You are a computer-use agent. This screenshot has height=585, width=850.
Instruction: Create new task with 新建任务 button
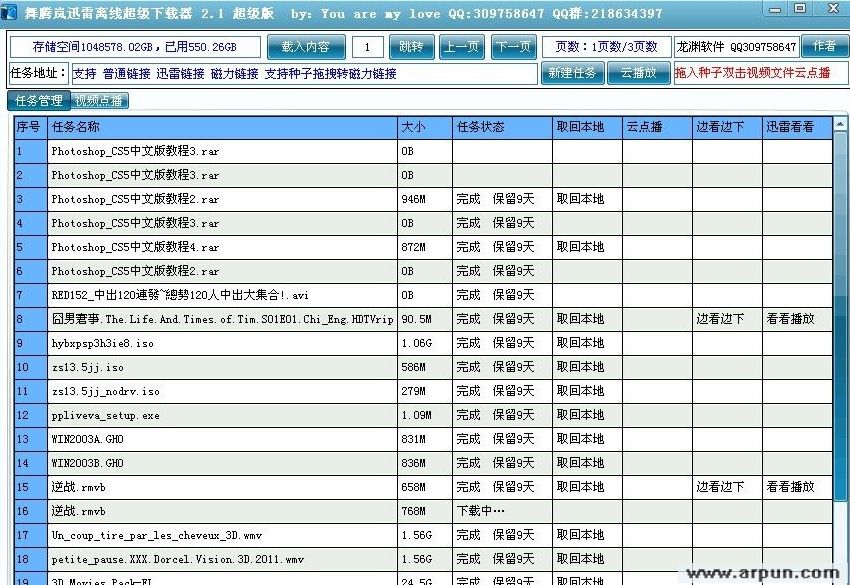pos(572,73)
